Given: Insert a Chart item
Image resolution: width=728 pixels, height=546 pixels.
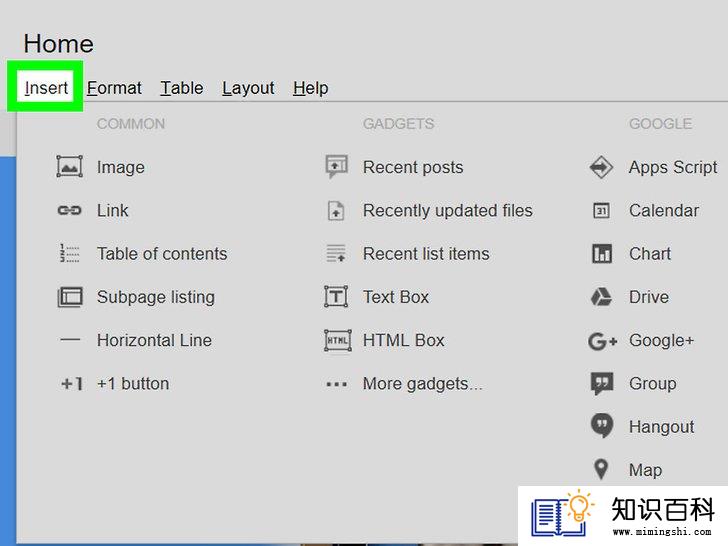Looking at the screenshot, I should (x=650, y=254).
